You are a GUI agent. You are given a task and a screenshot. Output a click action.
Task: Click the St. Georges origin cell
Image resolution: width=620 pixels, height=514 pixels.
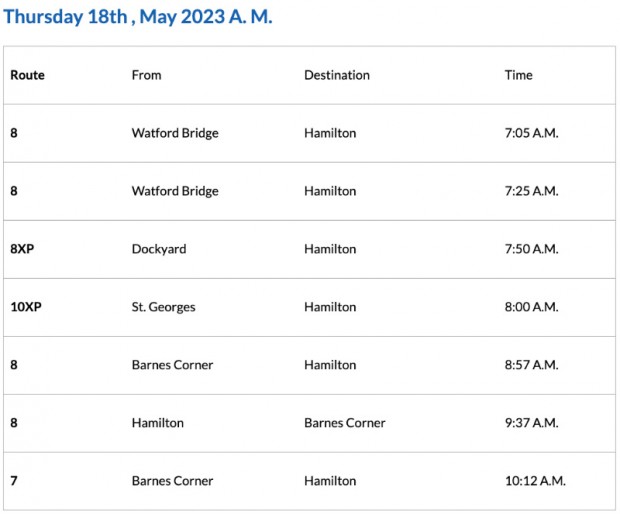tap(163, 307)
